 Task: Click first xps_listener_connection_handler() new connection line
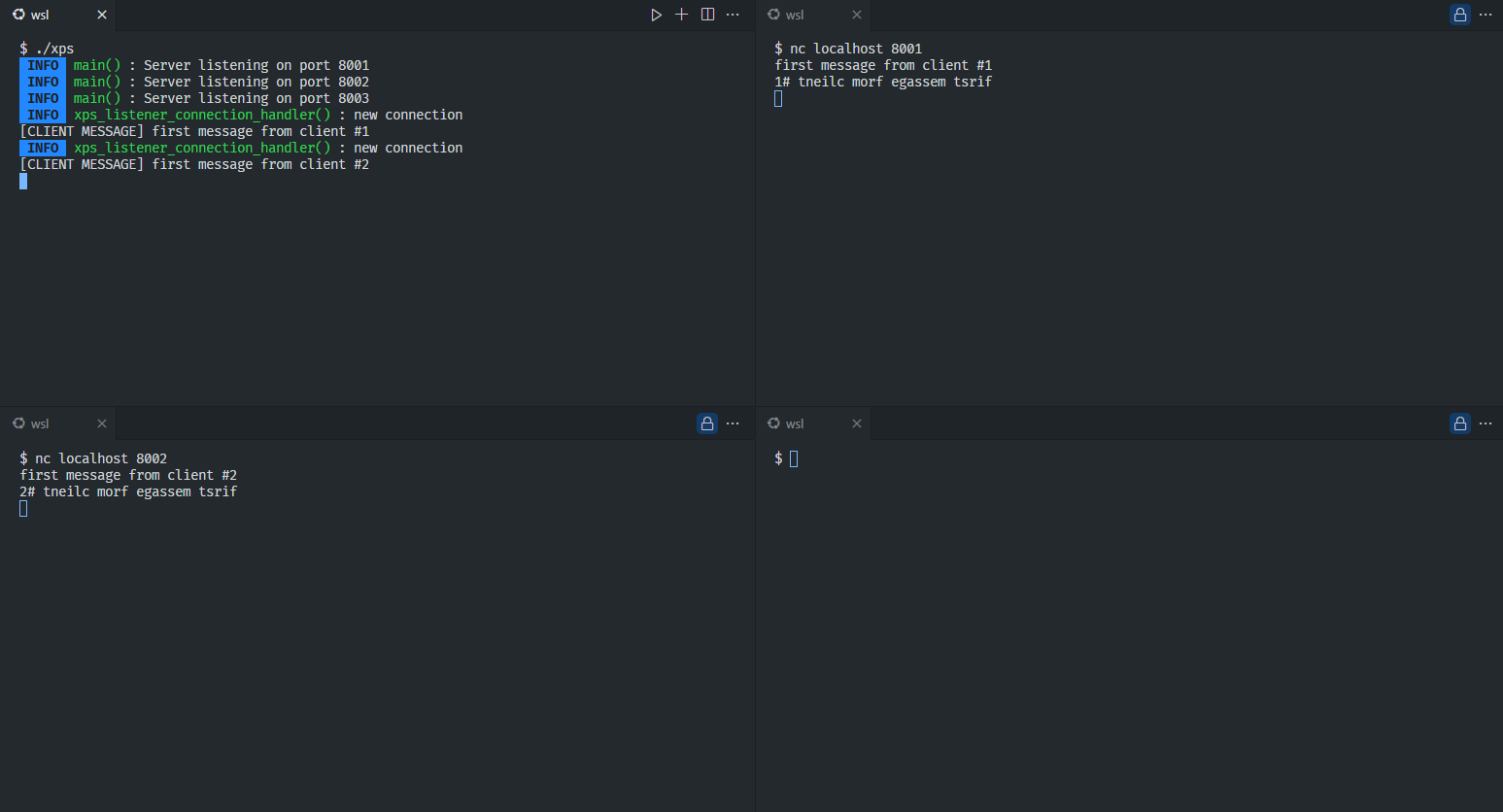pos(241,115)
